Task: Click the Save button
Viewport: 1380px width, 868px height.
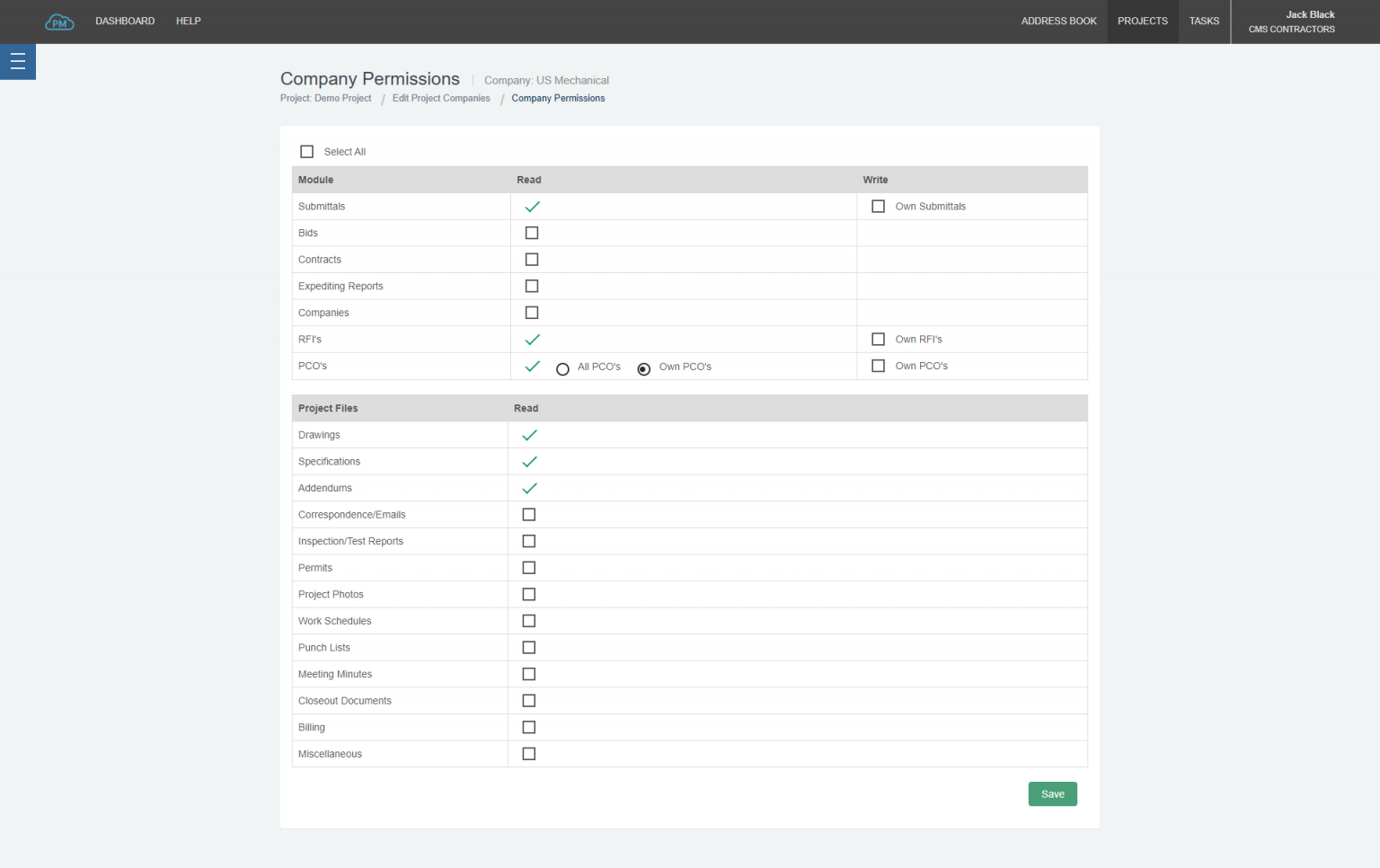Action: (x=1052, y=793)
